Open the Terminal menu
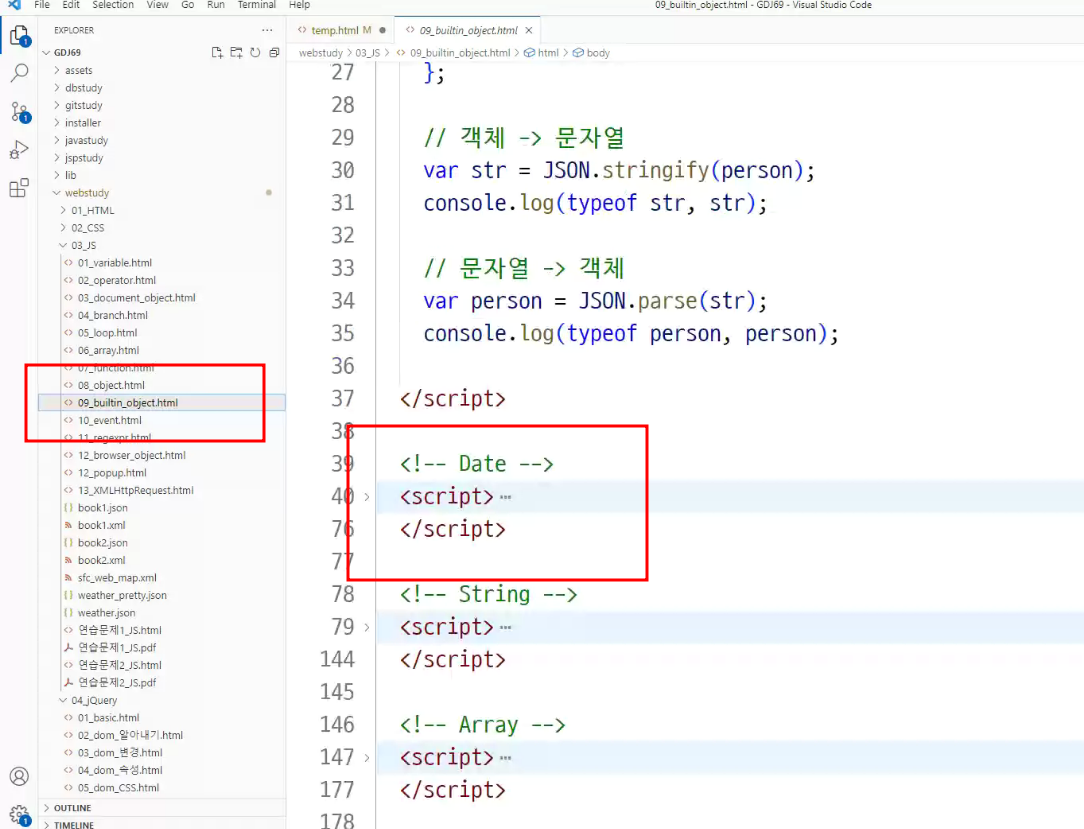The height and width of the screenshot is (829, 1084). (x=256, y=5)
